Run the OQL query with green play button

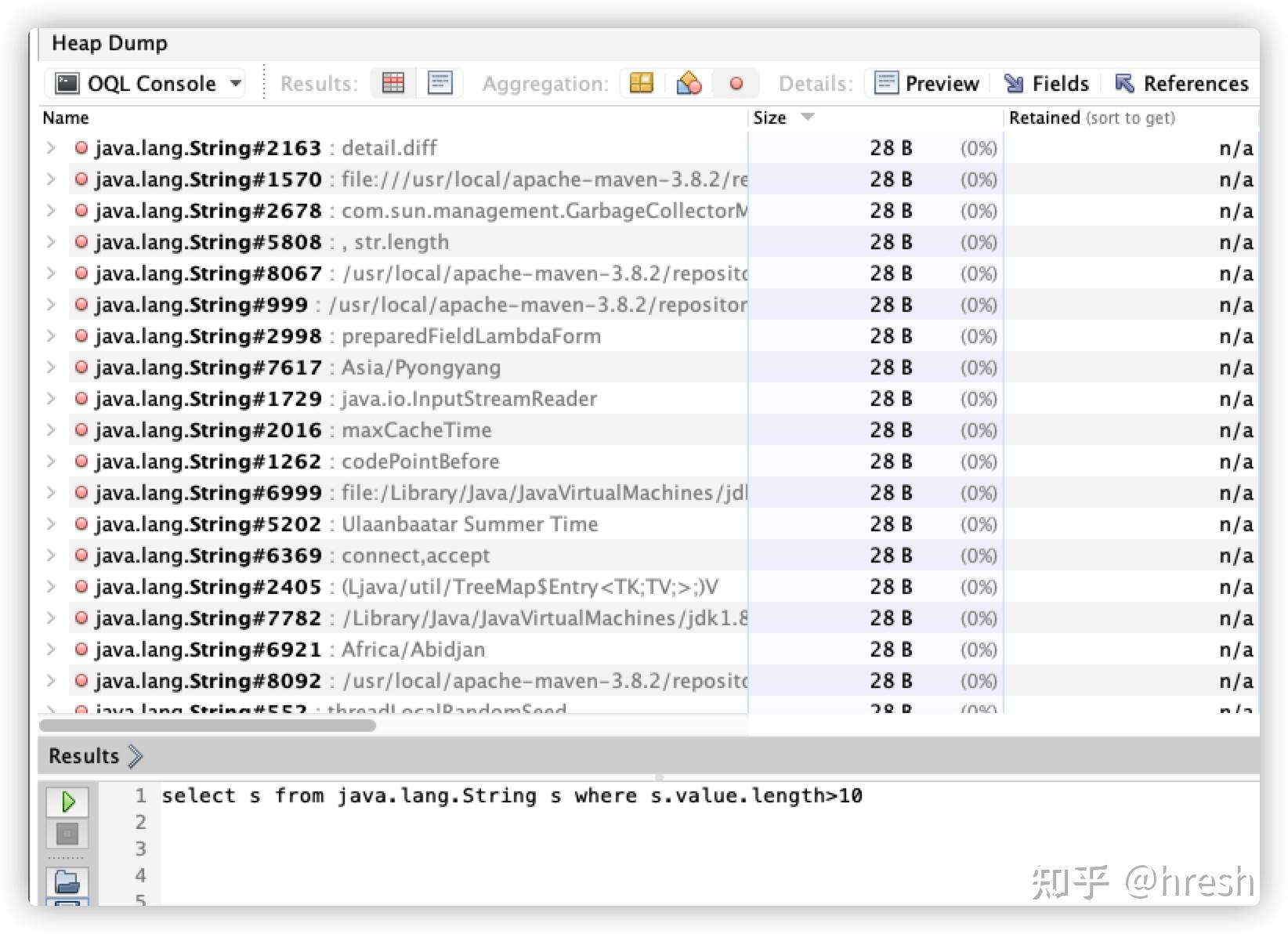pyautogui.click(x=68, y=802)
